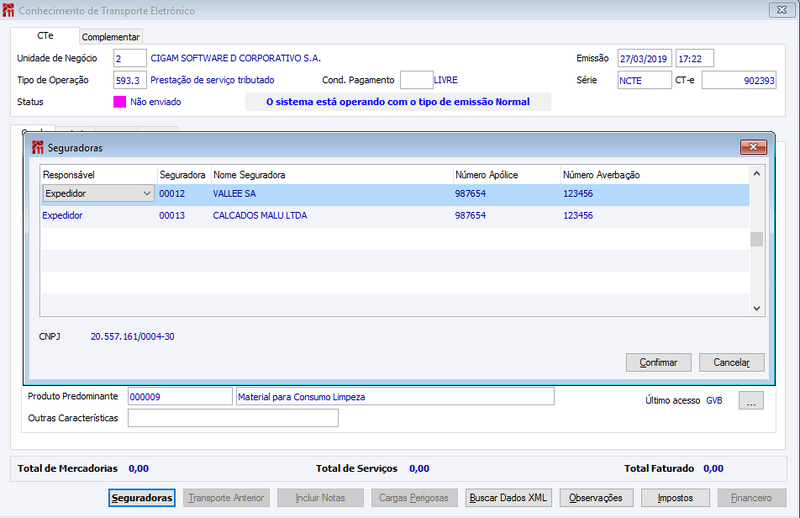Click the CT-e number field 902393

739,80
